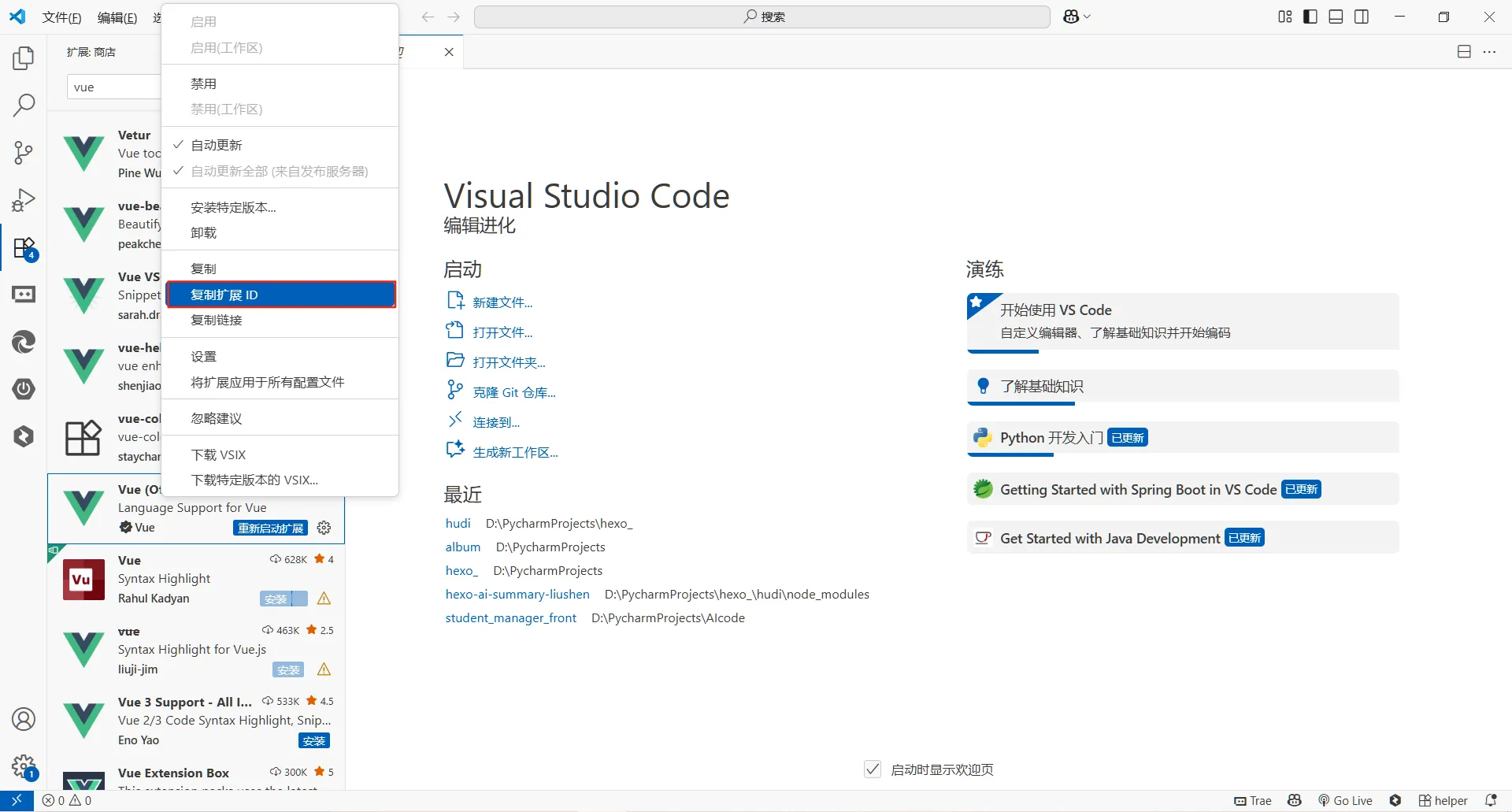The width and height of the screenshot is (1512, 812).
Task: Split the editor using the split icon
Action: coord(1464,52)
